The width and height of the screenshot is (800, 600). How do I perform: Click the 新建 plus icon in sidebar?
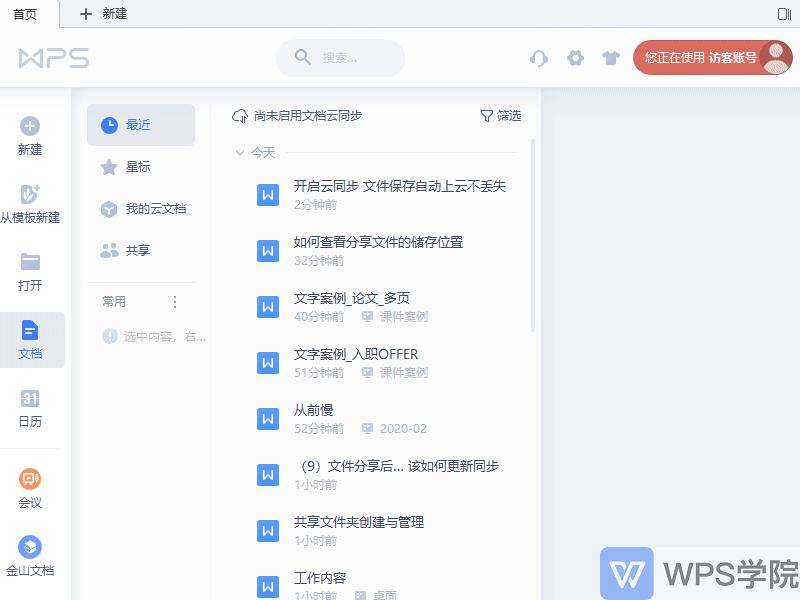[30, 126]
